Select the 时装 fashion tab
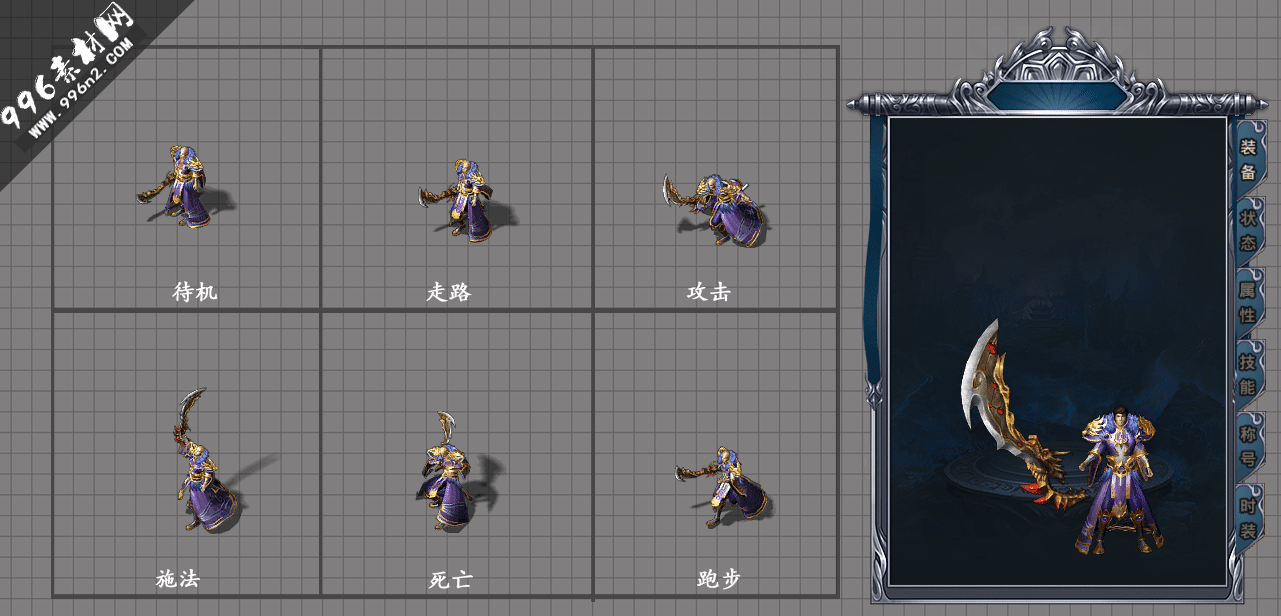The width and height of the screenshot is (1281, 616). pyautogui.click(x=1248, y=517)
